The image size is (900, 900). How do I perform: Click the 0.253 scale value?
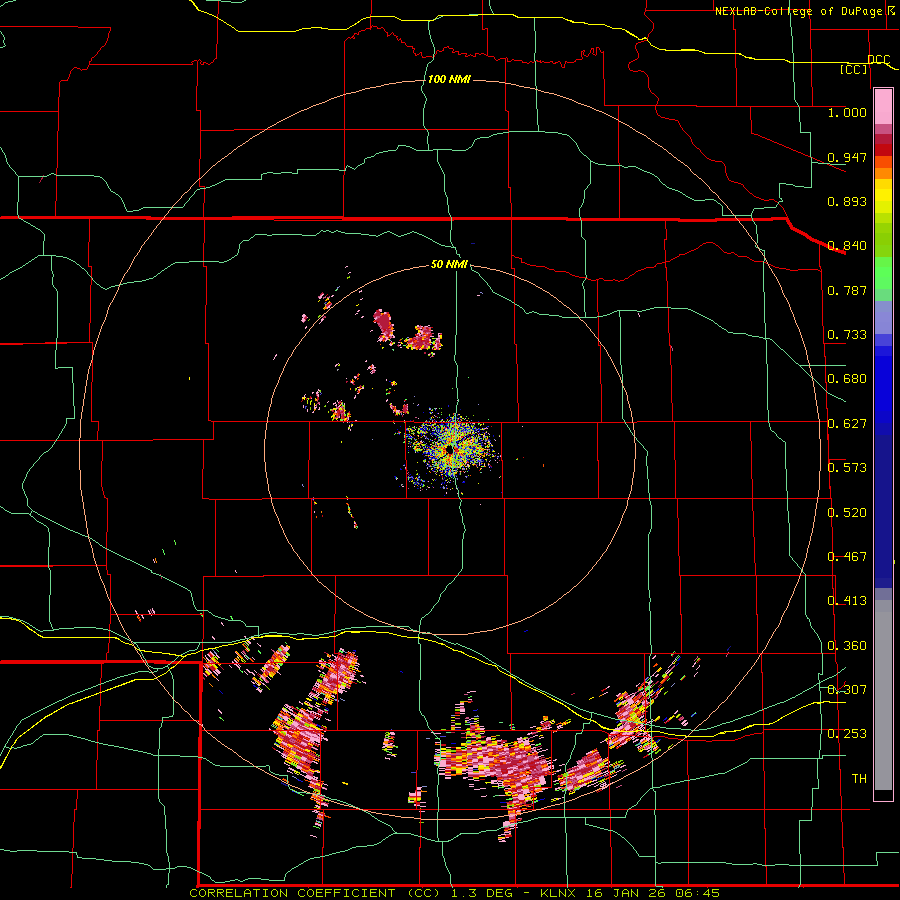(847, 734)
